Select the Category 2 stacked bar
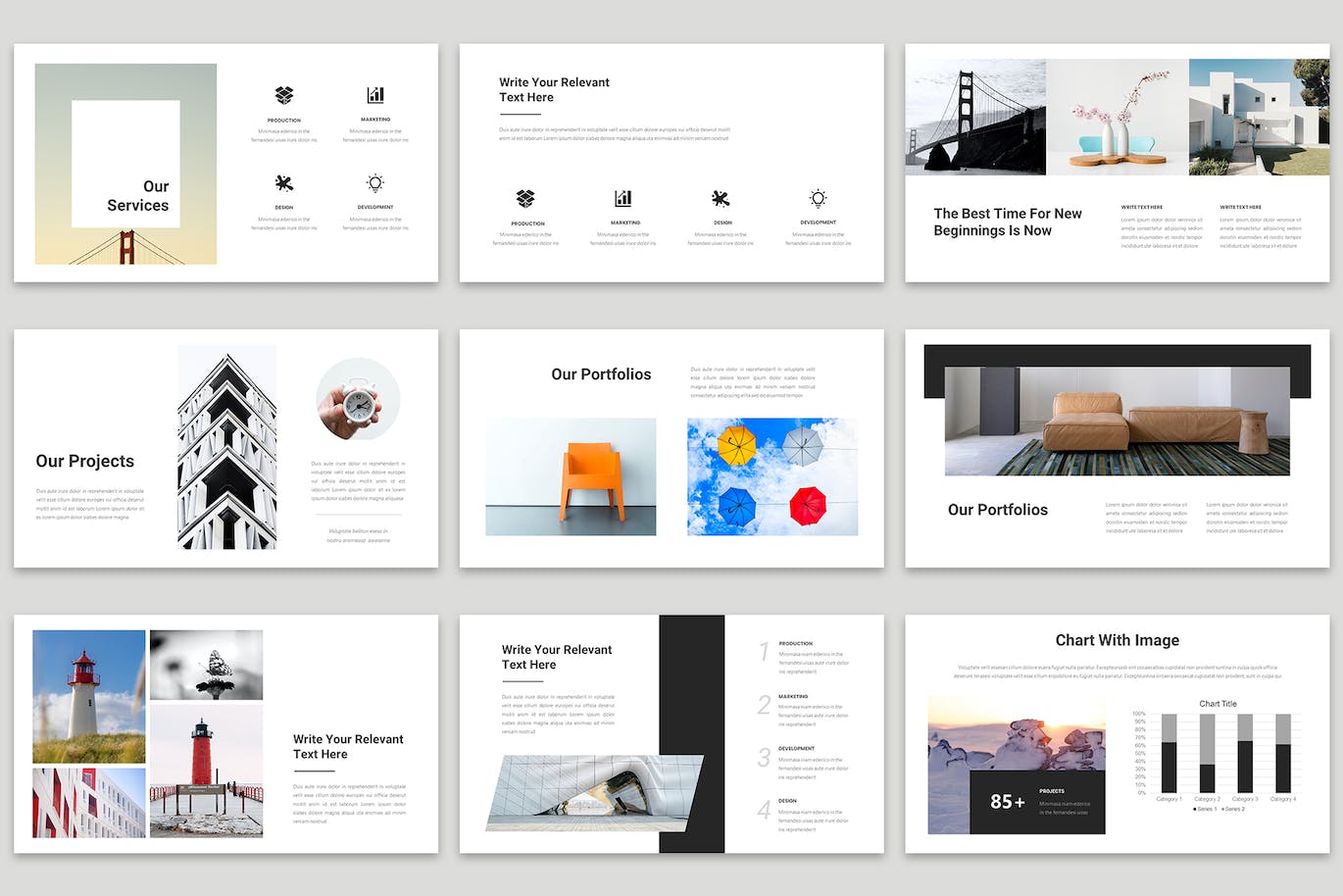Viewport: 1343px width, 896px height. coord(1207,753)
